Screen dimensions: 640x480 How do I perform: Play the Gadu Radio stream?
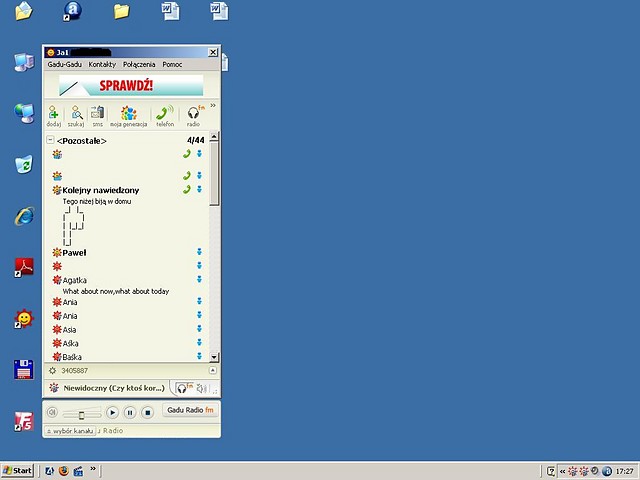(x=112, y=413)
